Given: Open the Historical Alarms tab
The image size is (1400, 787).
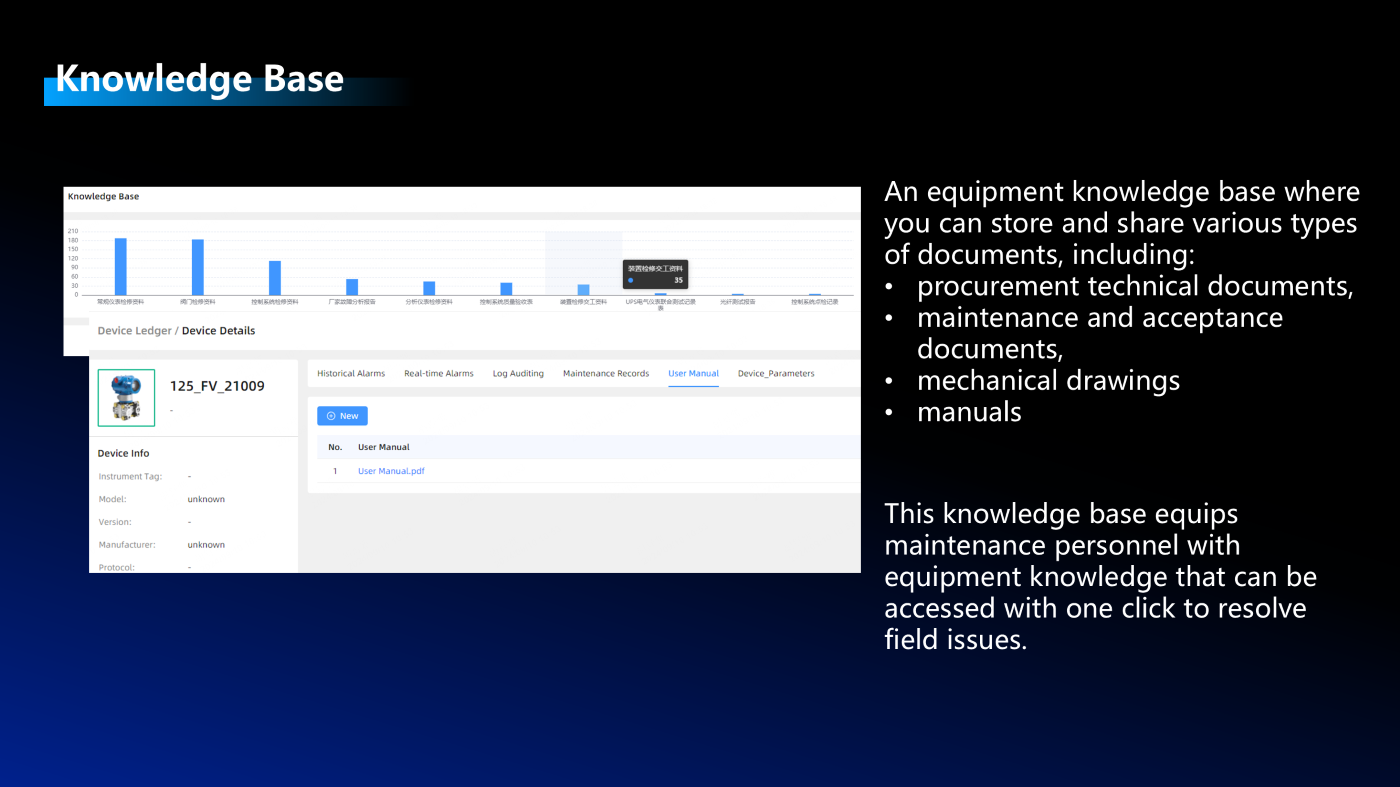Looking at the screenshot, I should [351, 374].
